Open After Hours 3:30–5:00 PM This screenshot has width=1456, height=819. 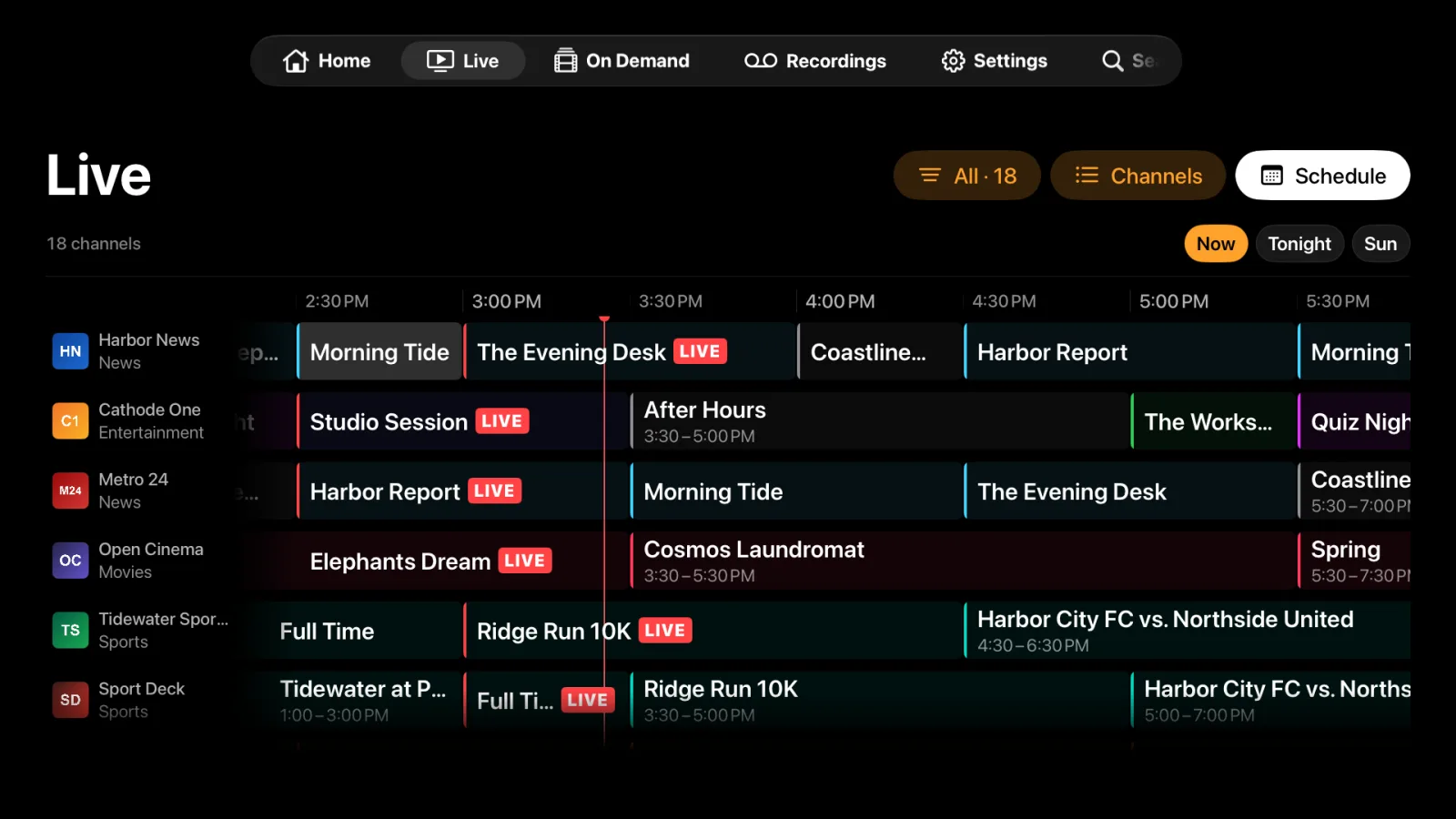880,421
